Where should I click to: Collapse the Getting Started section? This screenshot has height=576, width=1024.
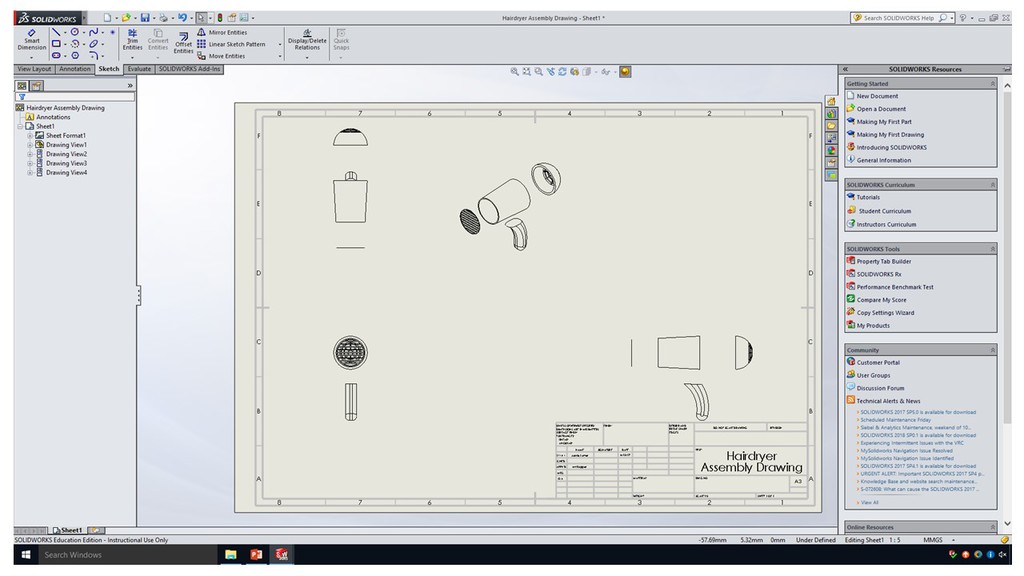pyautogui.click(x=992, y=84)
